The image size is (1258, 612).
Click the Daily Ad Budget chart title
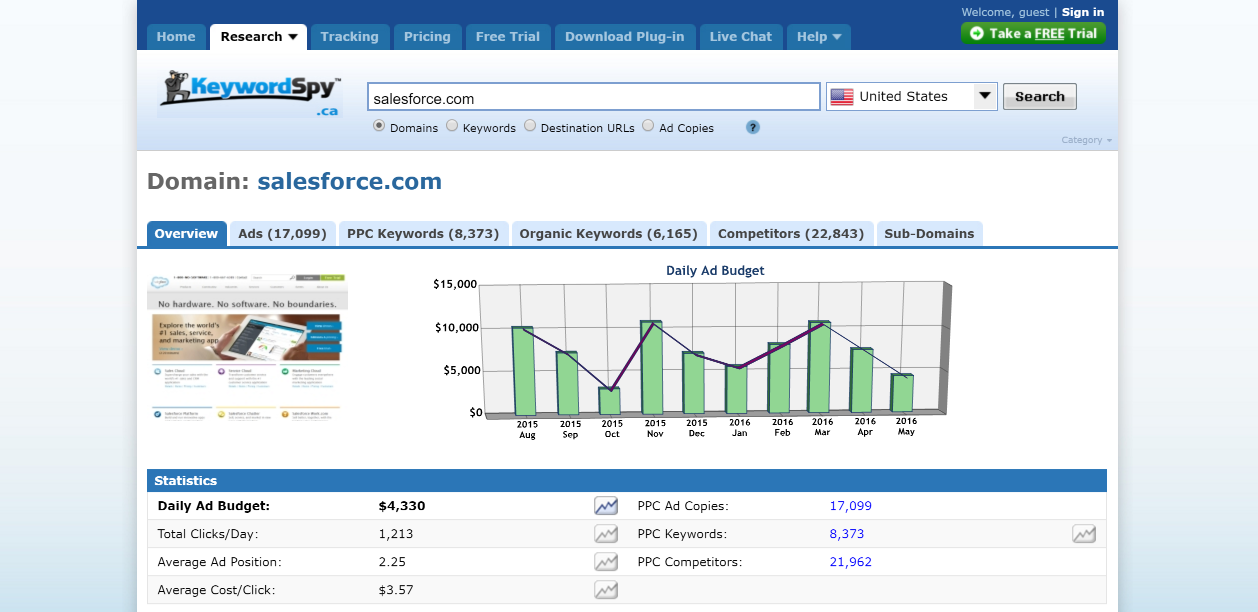coord(715,271)
